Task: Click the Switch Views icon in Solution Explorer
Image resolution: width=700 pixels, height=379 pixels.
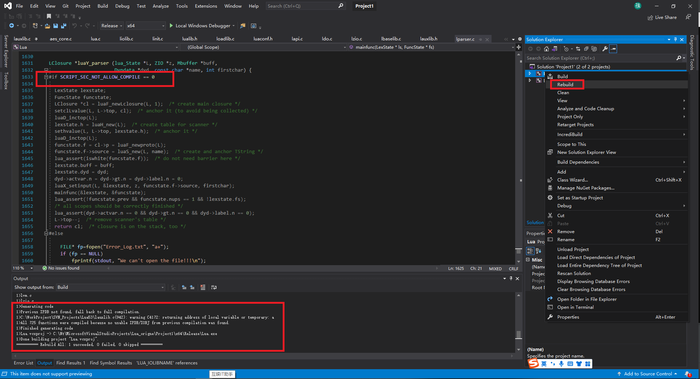Action: 554,49
